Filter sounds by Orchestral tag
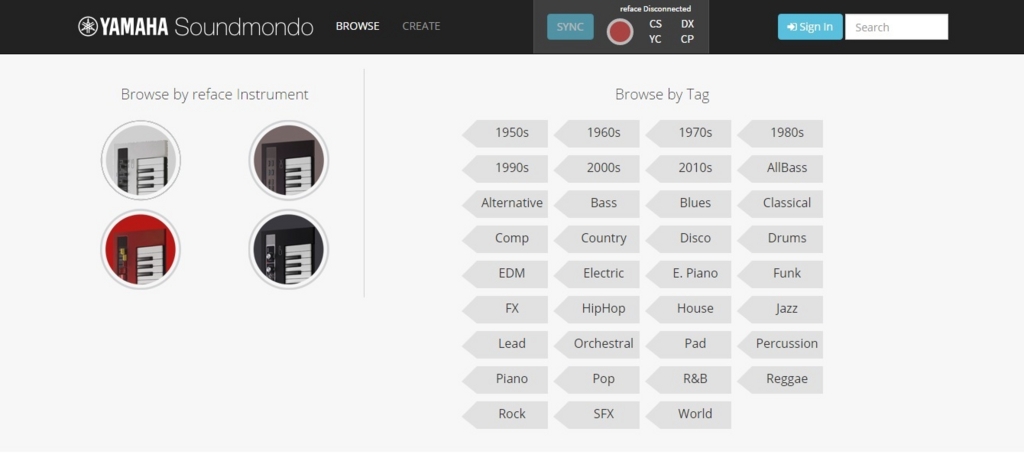This screenshot has width=1024, height=474. click(x=597, y=345)
